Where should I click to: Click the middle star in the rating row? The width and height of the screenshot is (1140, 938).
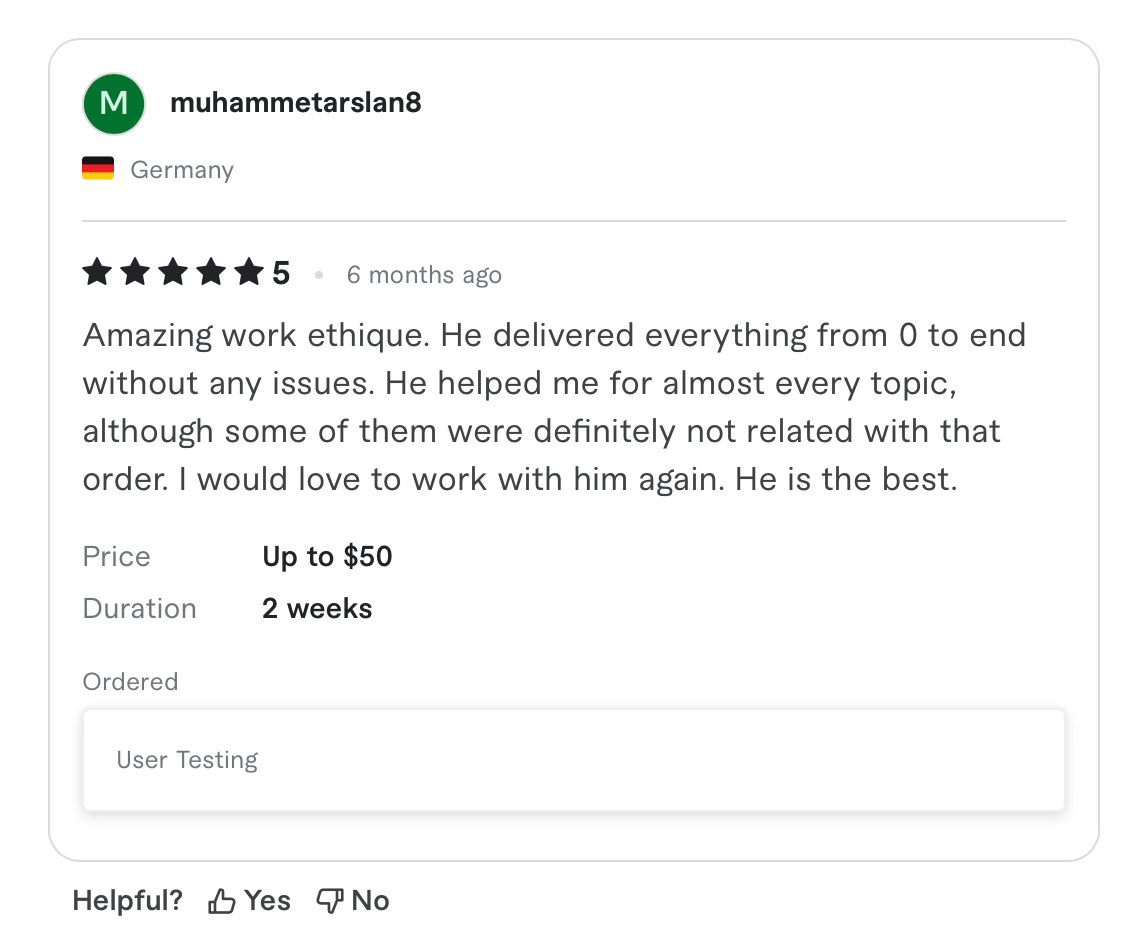(172, 271)
